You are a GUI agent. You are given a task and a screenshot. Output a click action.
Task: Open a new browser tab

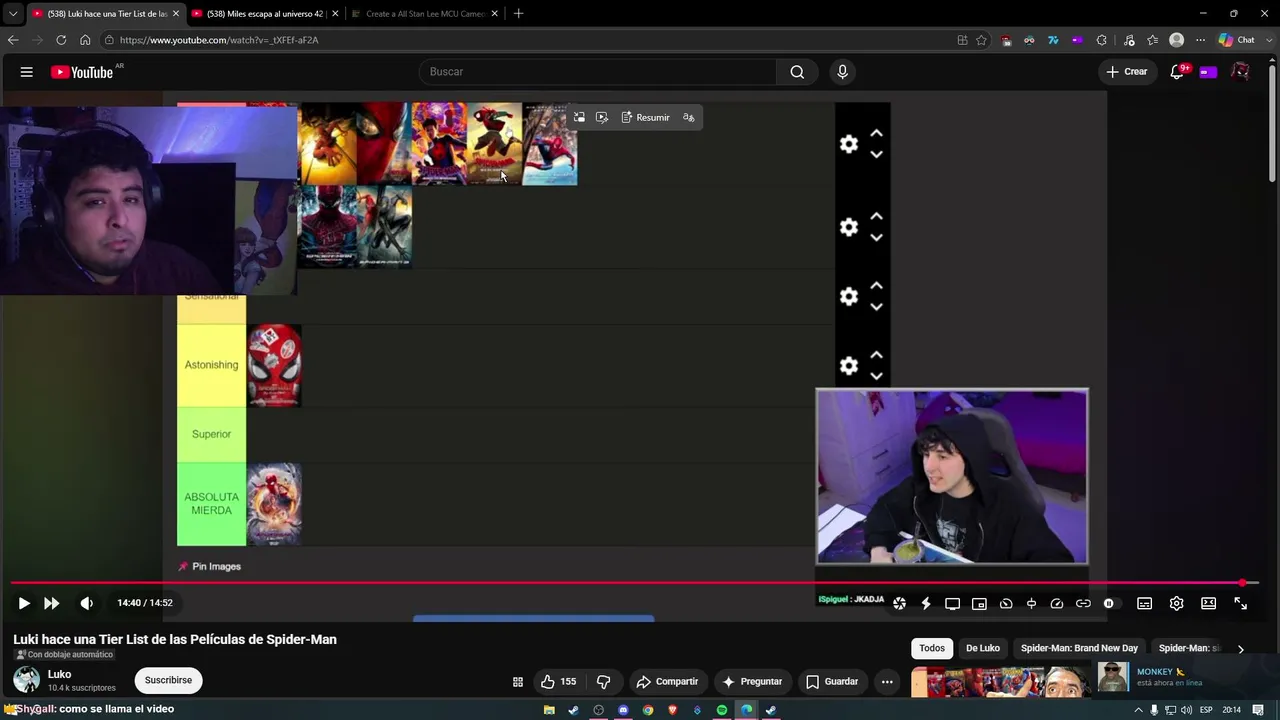[x=518, y=14]
